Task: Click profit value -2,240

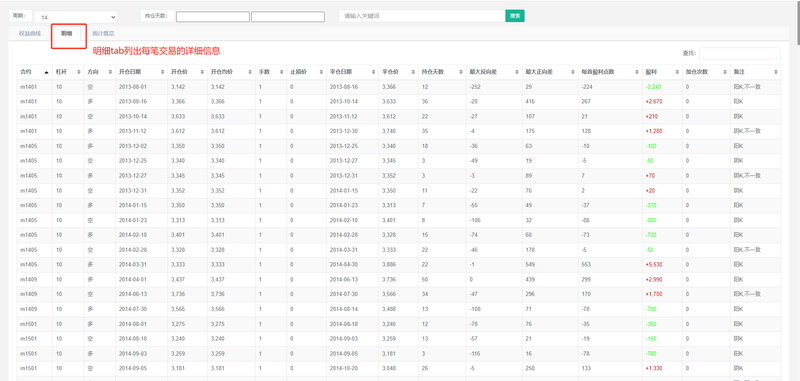Action: 654,87
